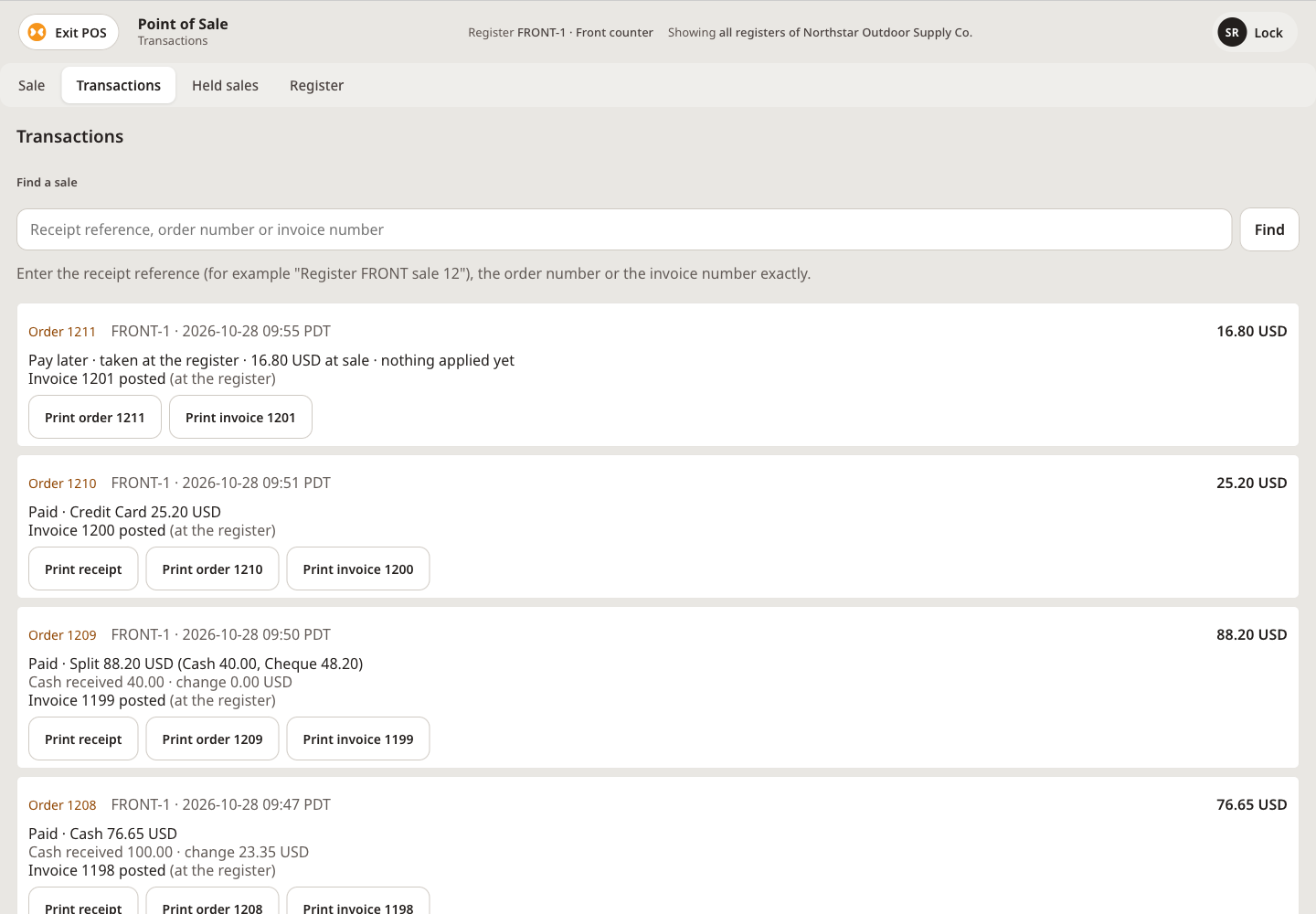
Task: Select the 76.65 USD order total
Action: point(1251,804)
